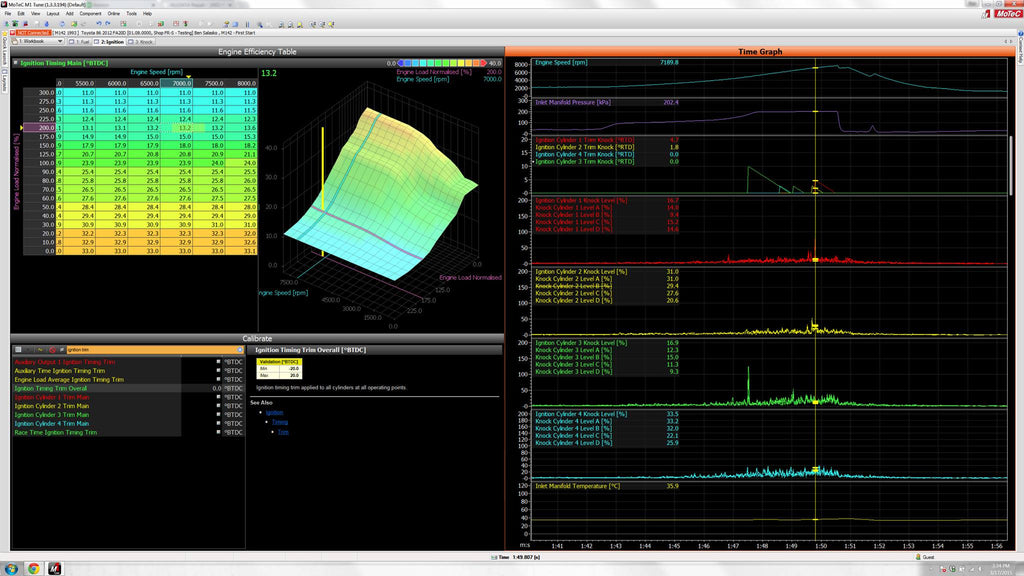Image resolution: width=1024 pixels, height=576 pixels.
Task: Click the list view icon in the Calibrate toolbar
Action: pyautogui.click(x=17, y=349)
